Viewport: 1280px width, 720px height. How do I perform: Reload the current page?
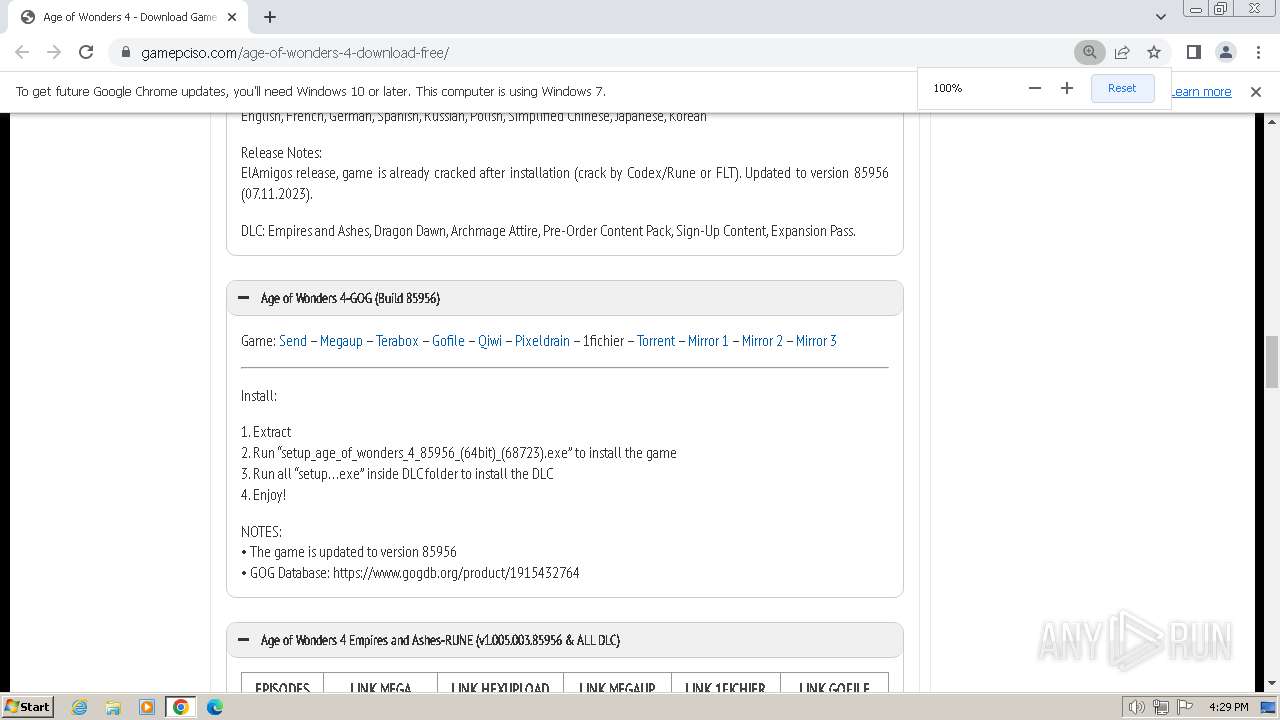86,52
